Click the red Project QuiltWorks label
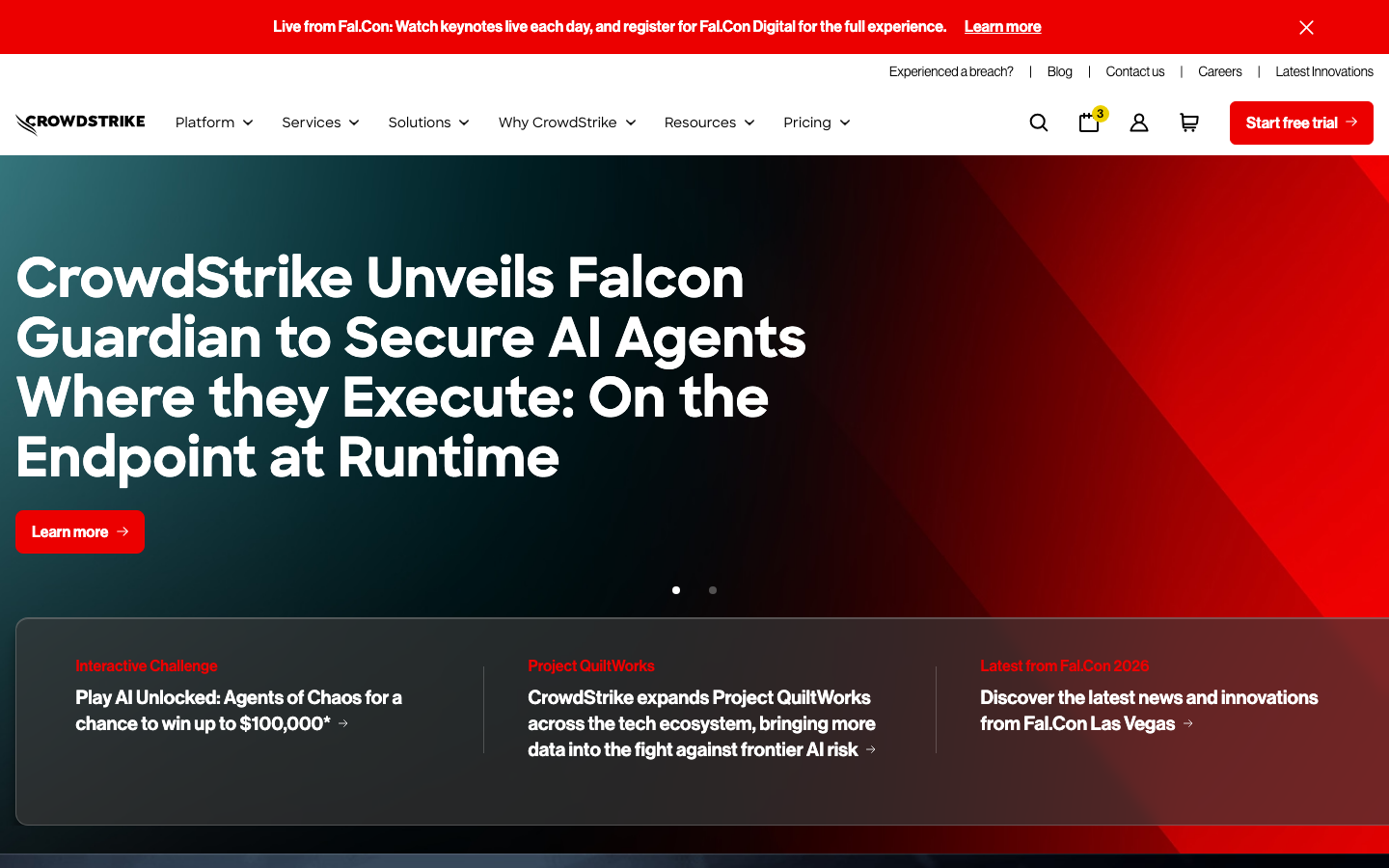Viewport: 1389px width, 868px height. point(591,665)
